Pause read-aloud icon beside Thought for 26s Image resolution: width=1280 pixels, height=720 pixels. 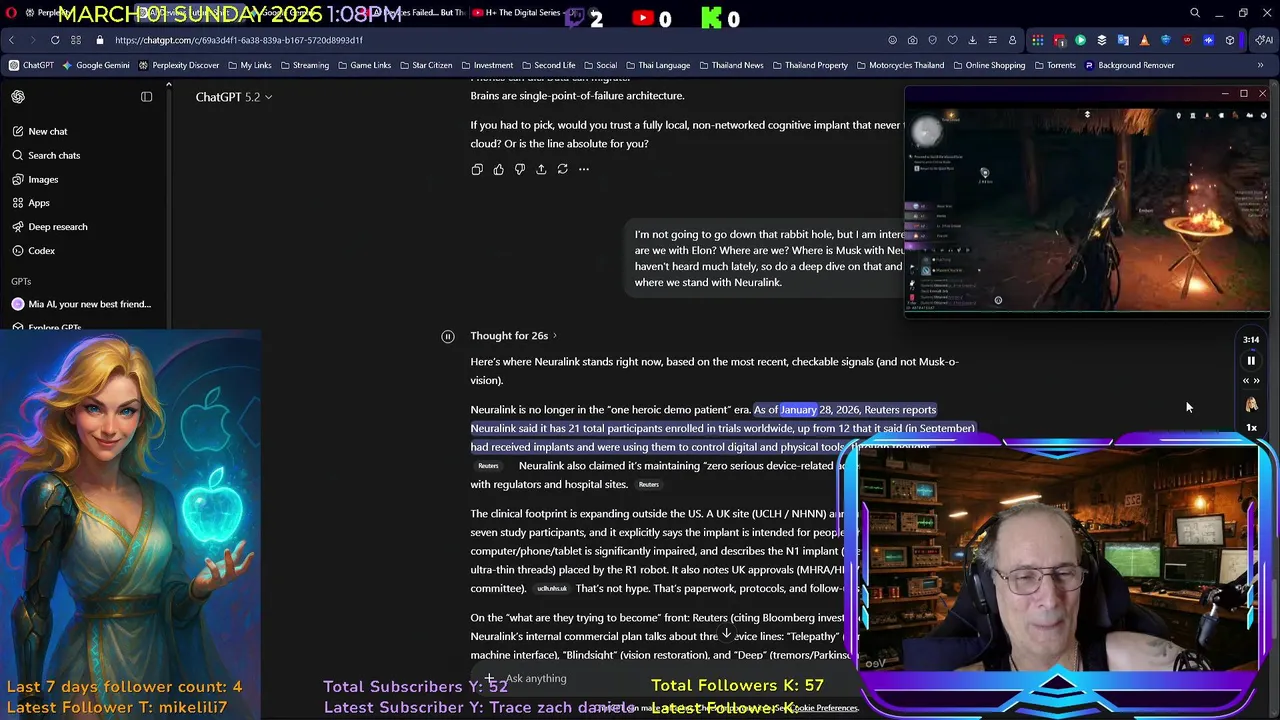(448, 336)
